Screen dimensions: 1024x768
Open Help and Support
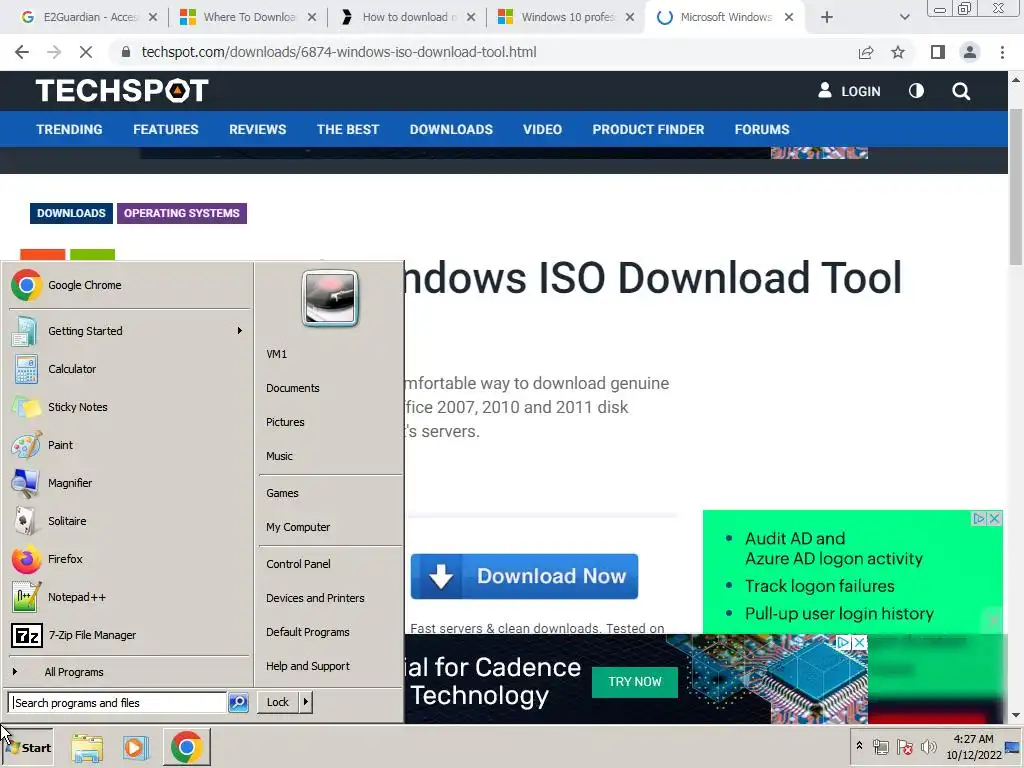308,666
